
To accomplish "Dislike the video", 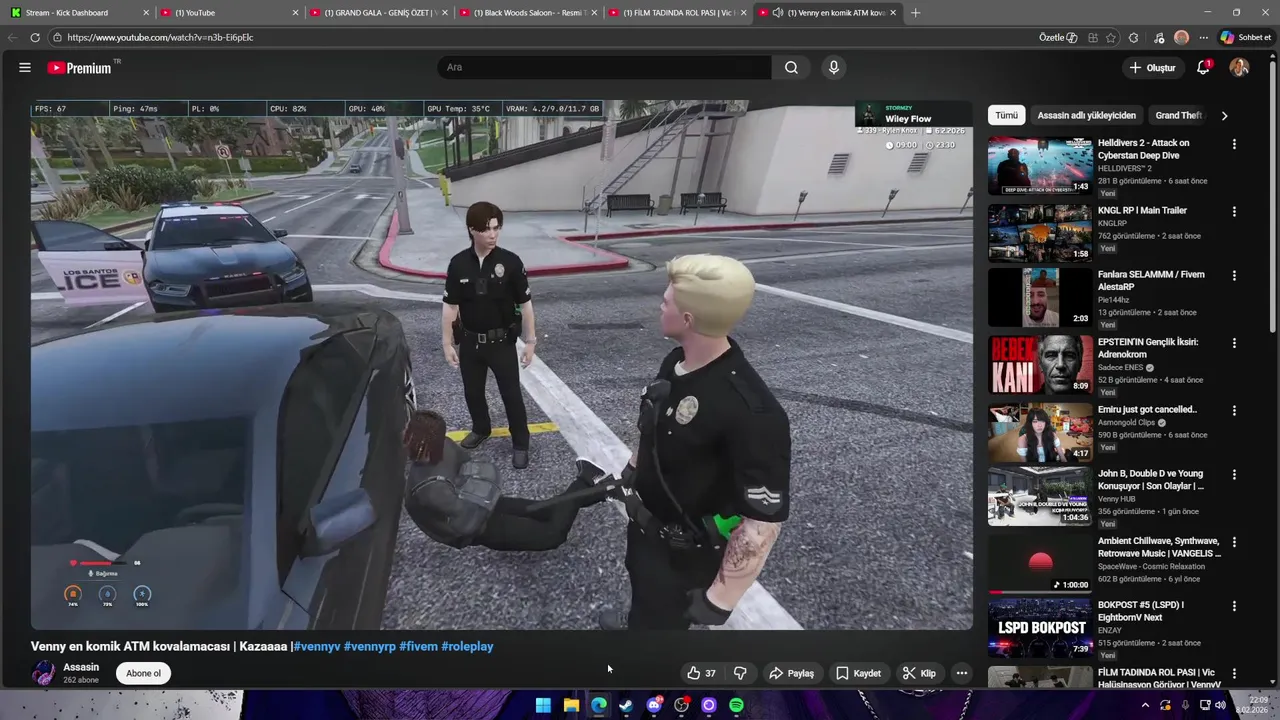I will pyautogui.click(x=741, y=673).
